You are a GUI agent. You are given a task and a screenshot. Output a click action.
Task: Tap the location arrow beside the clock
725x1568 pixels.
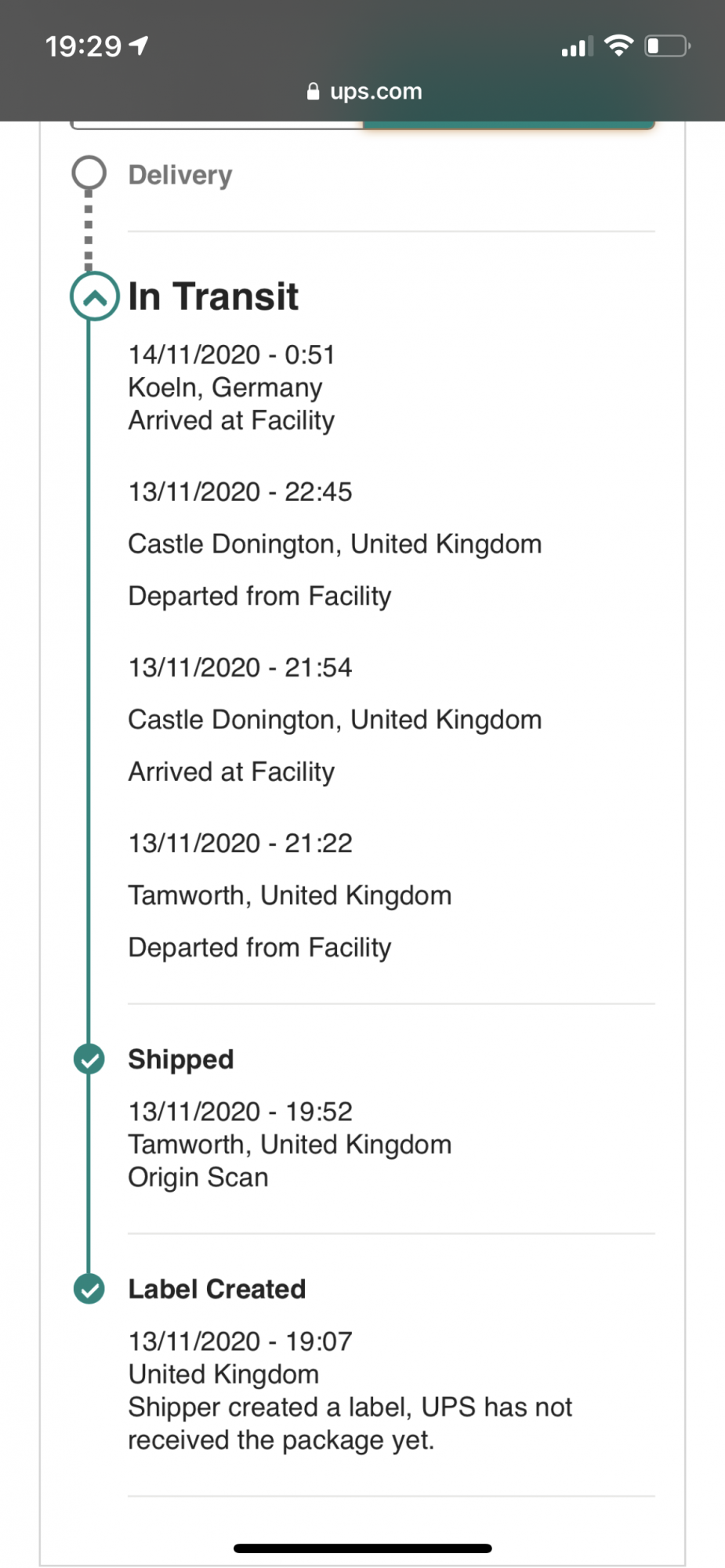(x=139, y=45)
